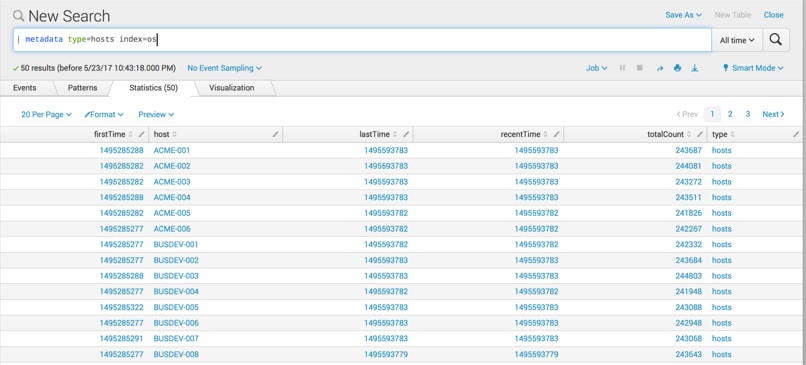Select the Statistics (50) tab
Image resolution: width=806 pixels, height=365 pixels.
pyautogui.click(x=153, y=88)
